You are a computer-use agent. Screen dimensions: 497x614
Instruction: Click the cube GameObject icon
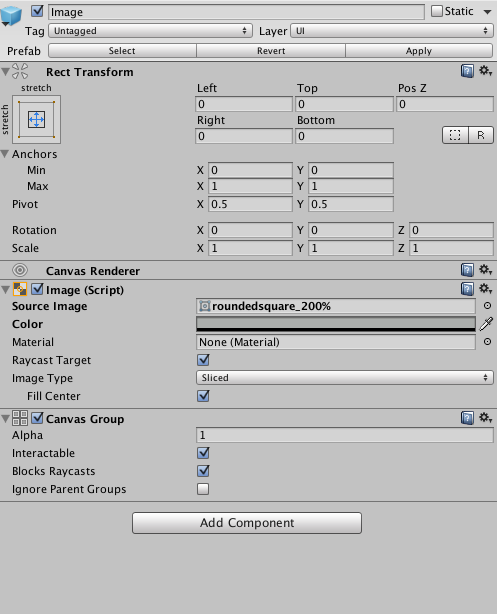click(11, 15)
